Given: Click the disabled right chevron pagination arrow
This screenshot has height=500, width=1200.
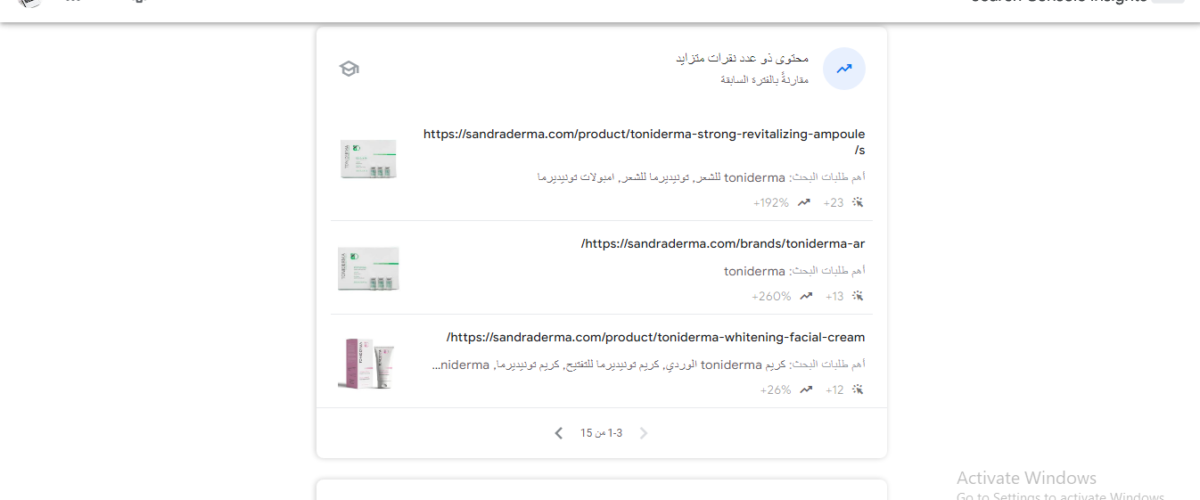Looking at the screenshot, I should pyautogui.click(x=644, y=433).
